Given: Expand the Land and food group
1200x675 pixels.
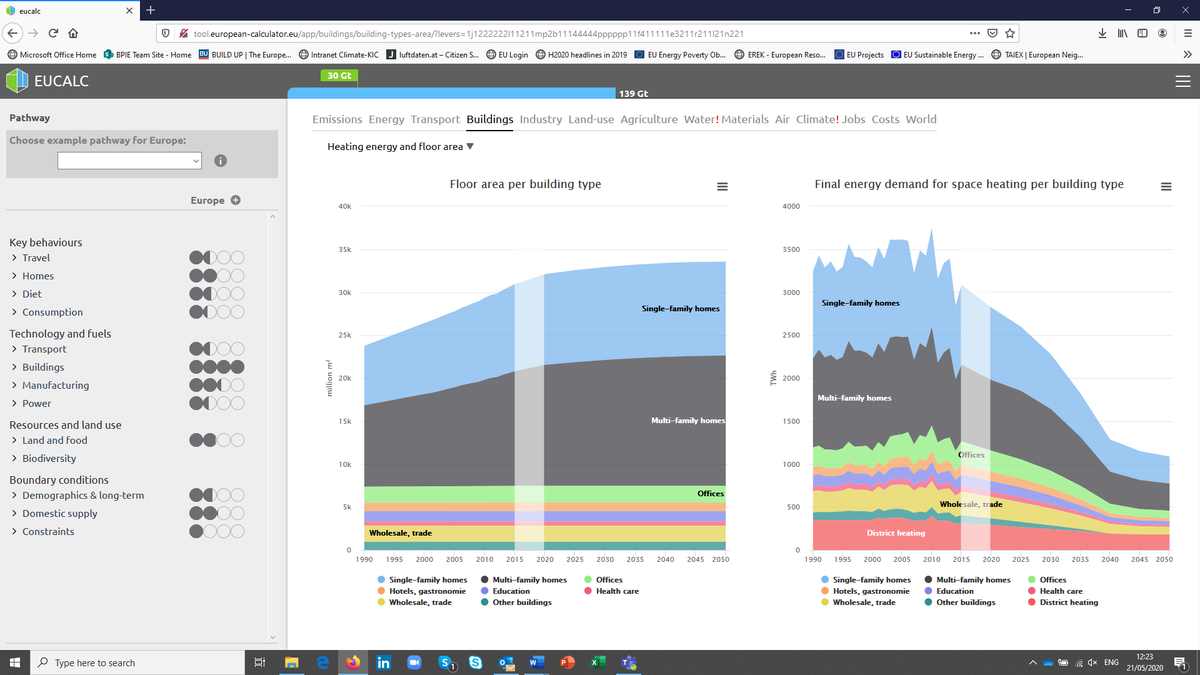Looking at the screenshot, I should (49, 440).
